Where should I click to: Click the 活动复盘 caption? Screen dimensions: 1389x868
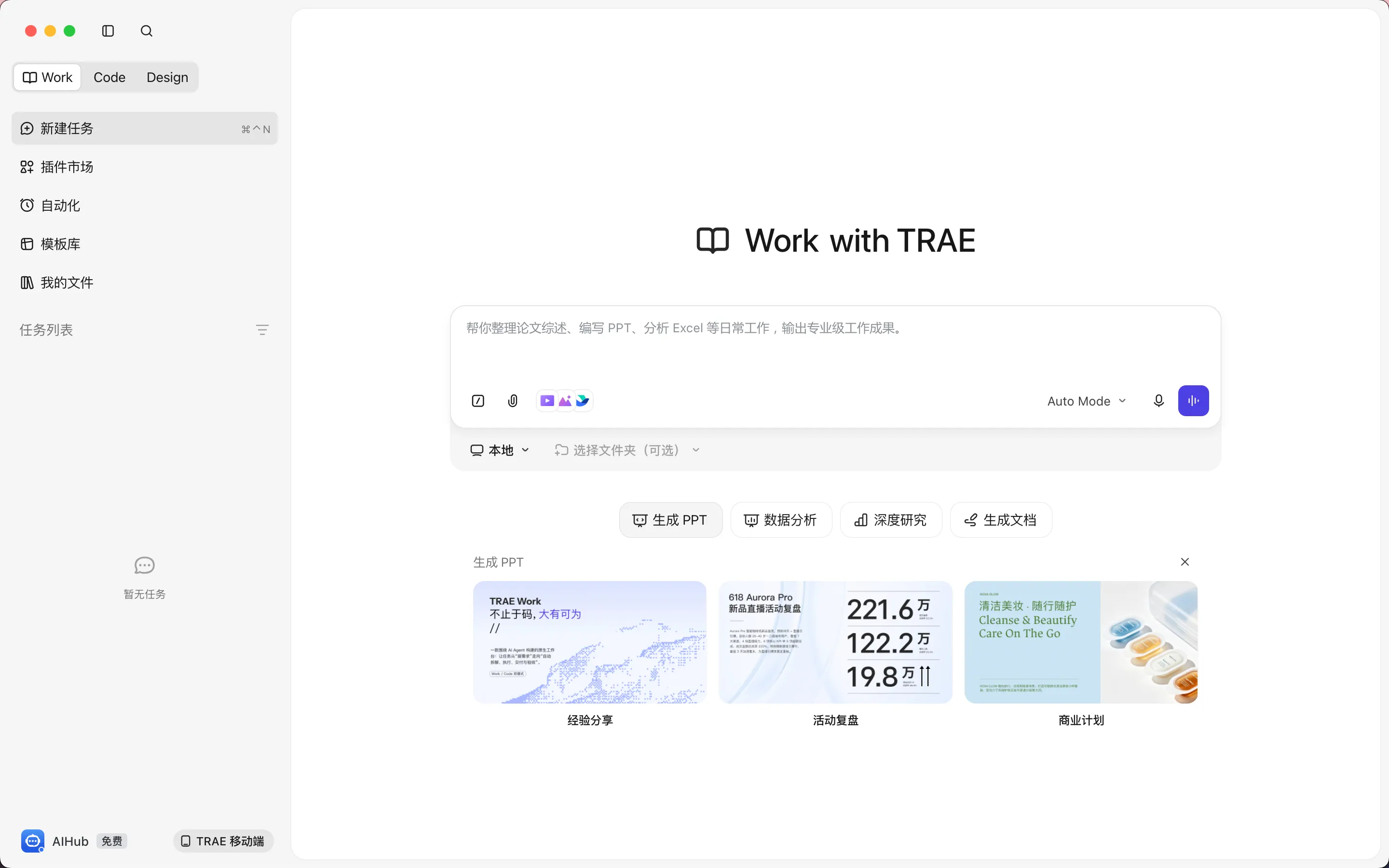click(x=836, y=720)
